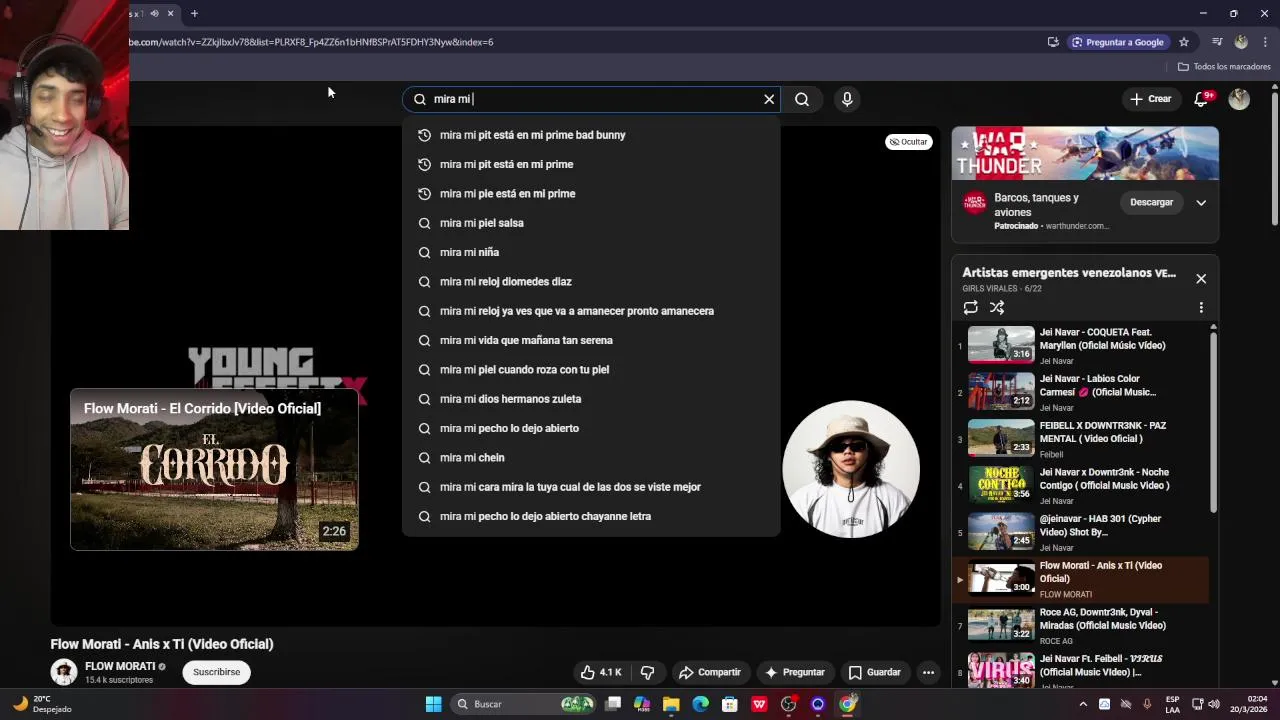
Task: Open File Explorer from the taskbar
Action: pos(671,704)
